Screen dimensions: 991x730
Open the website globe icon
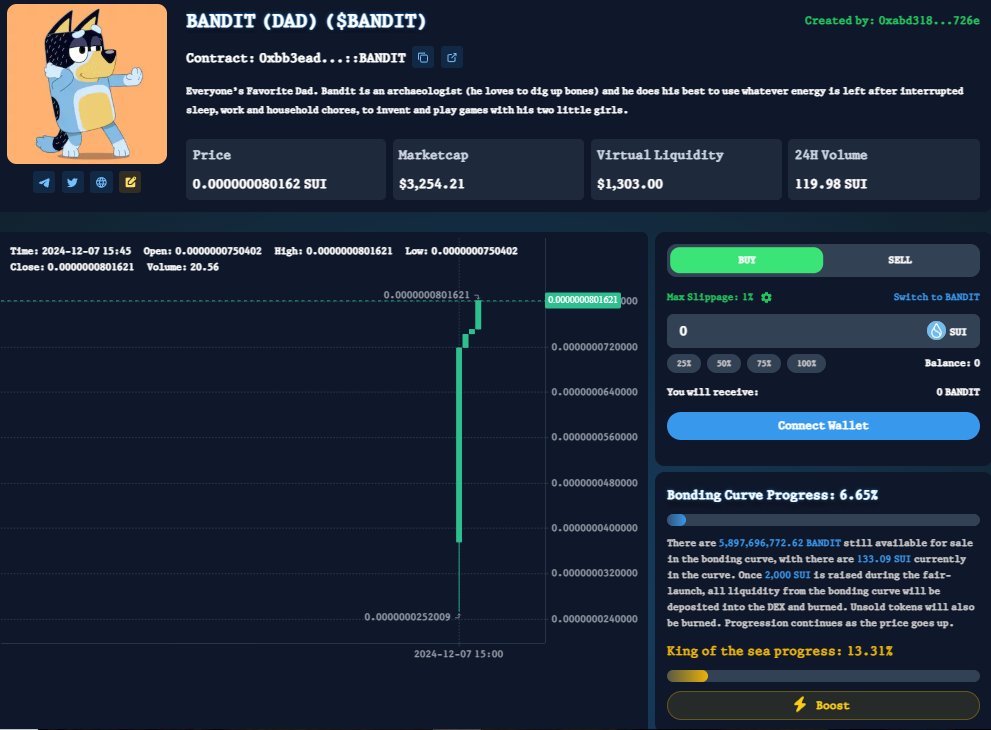point(101,183)
